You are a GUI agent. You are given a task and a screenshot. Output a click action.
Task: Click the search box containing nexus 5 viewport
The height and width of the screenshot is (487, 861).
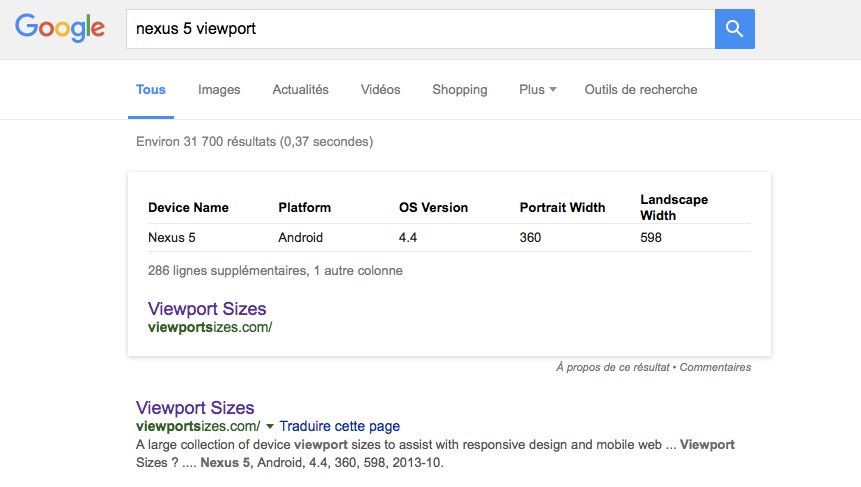420,29
